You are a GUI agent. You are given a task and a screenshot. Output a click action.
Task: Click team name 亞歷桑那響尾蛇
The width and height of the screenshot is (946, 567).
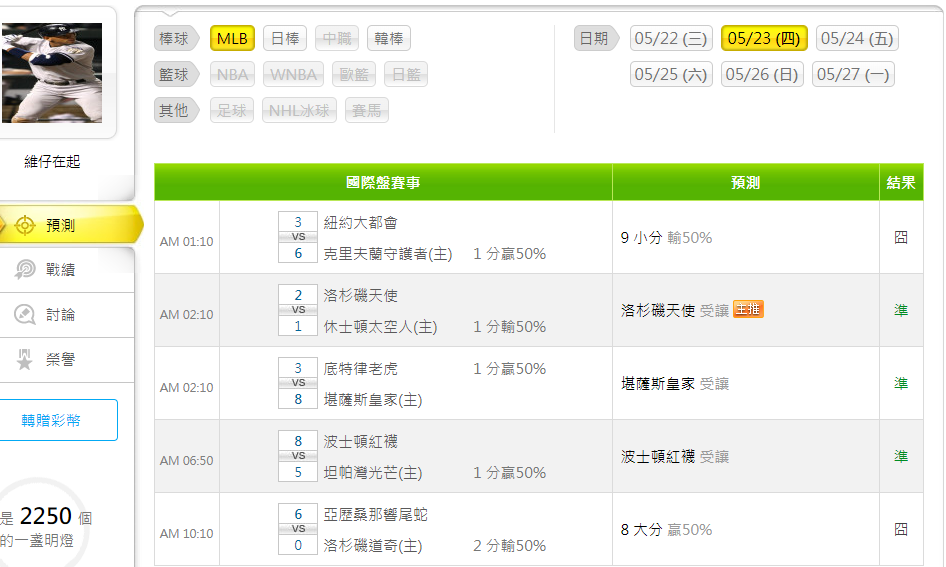375,515
